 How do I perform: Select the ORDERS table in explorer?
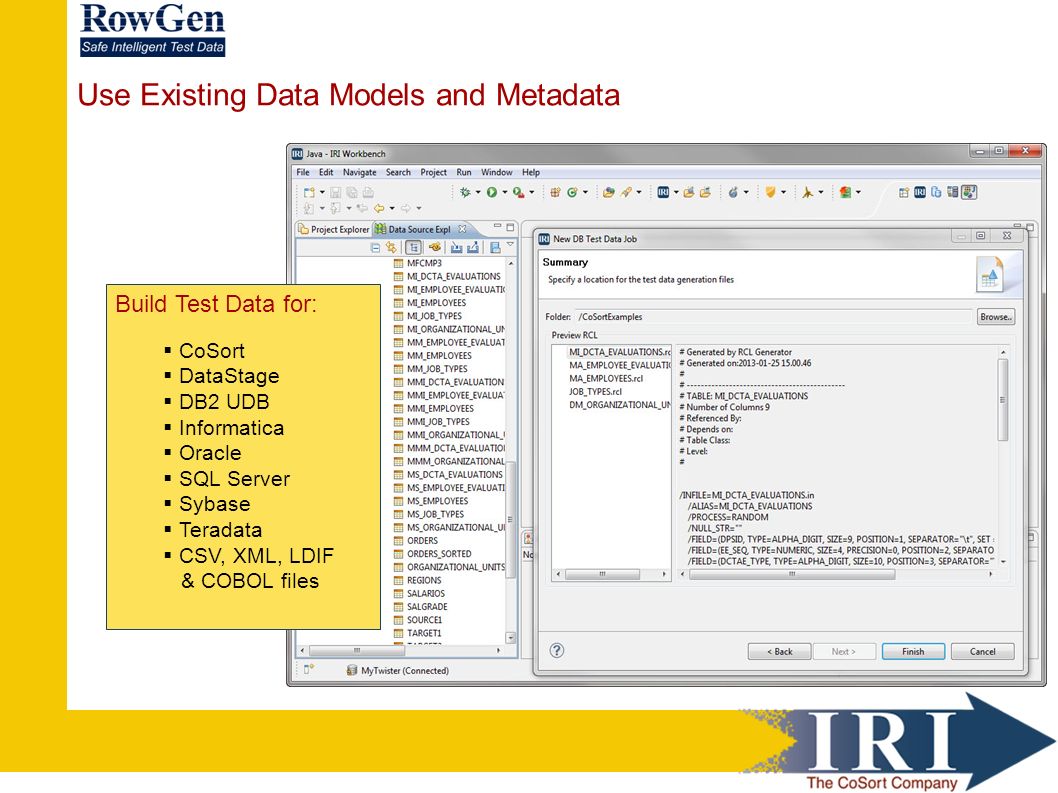pos(422,541)
